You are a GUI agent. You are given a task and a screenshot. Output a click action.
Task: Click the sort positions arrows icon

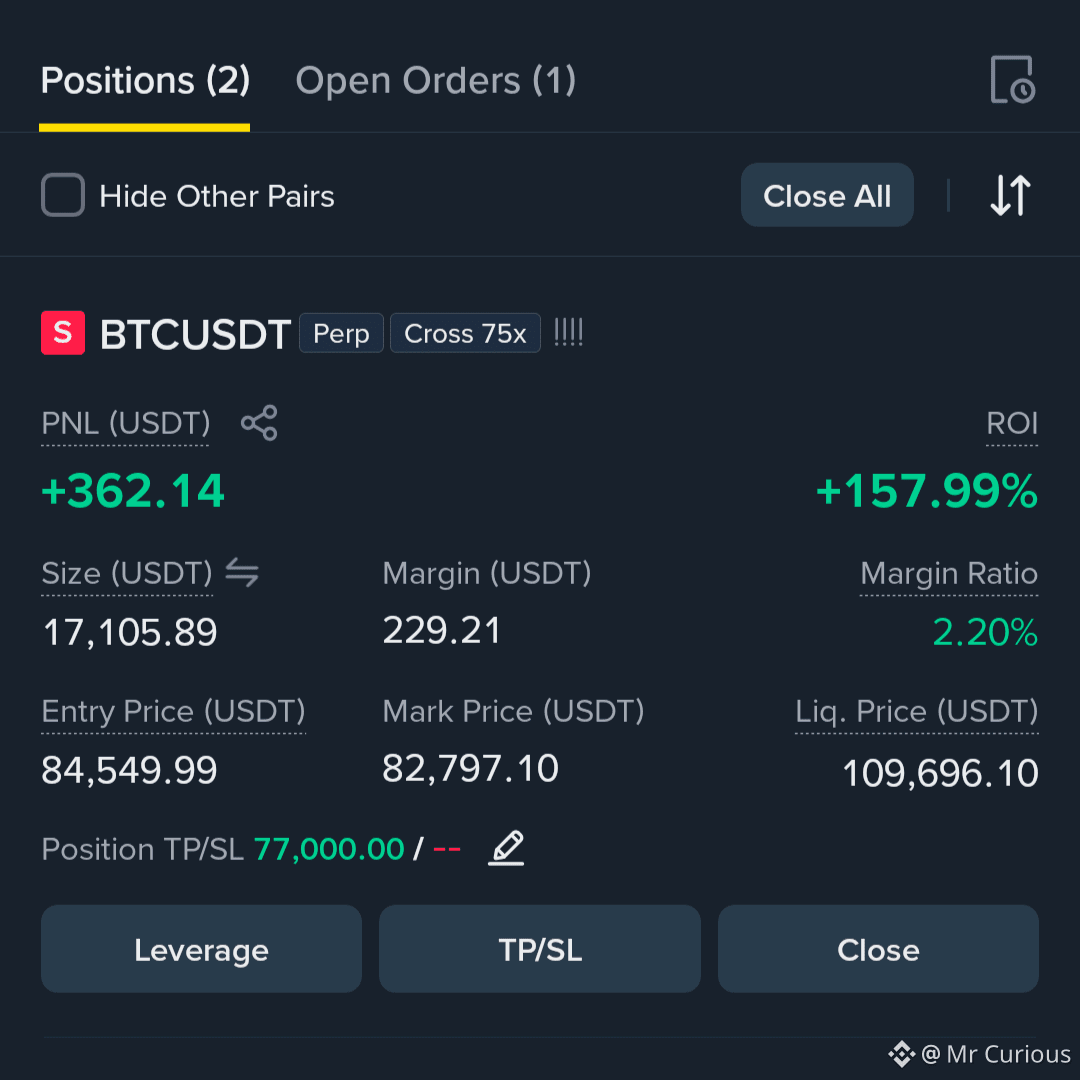1010,196
